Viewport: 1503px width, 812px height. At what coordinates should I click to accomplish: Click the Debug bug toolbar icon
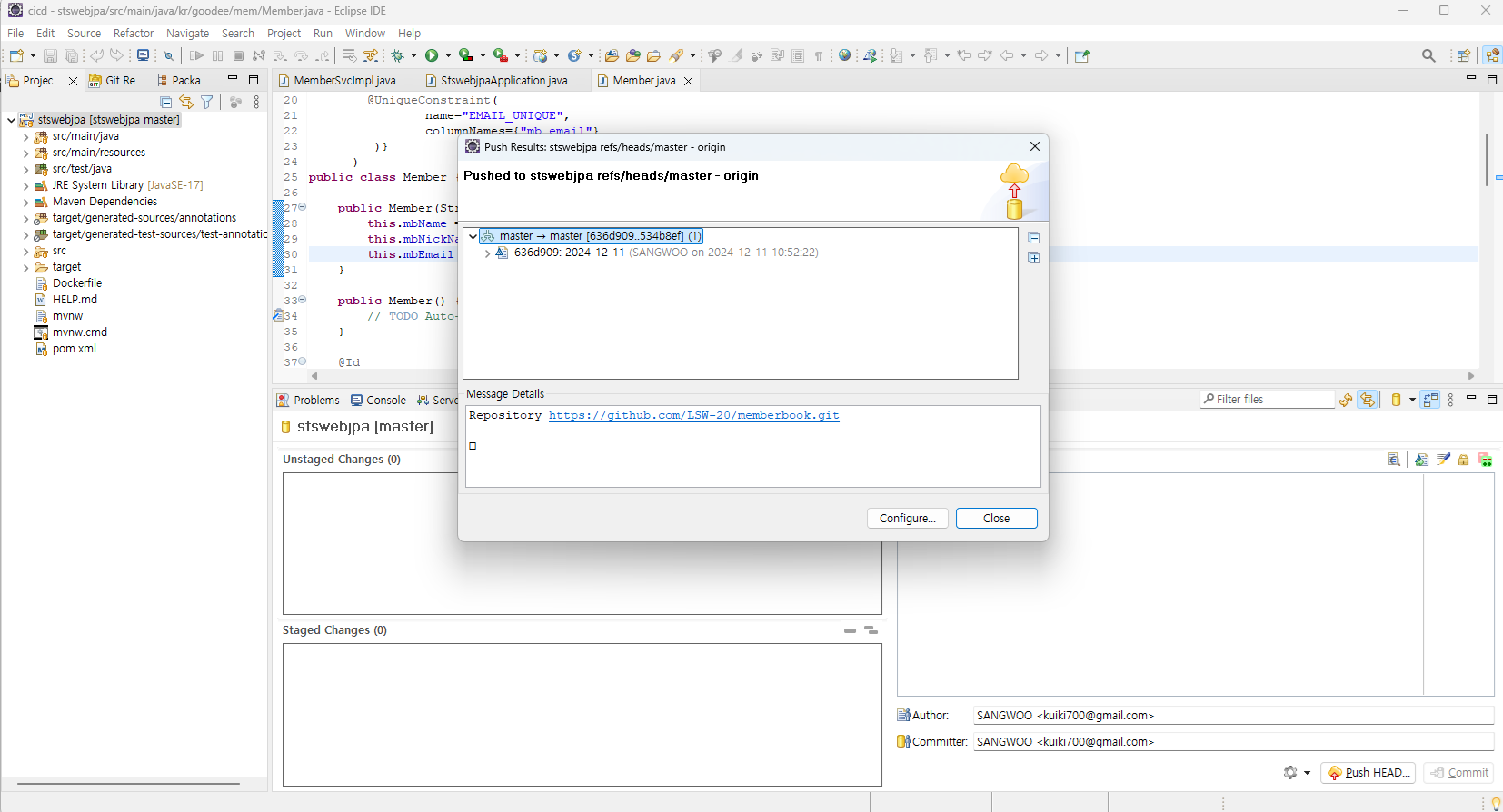pyautogui.click(x=397, y=55)
